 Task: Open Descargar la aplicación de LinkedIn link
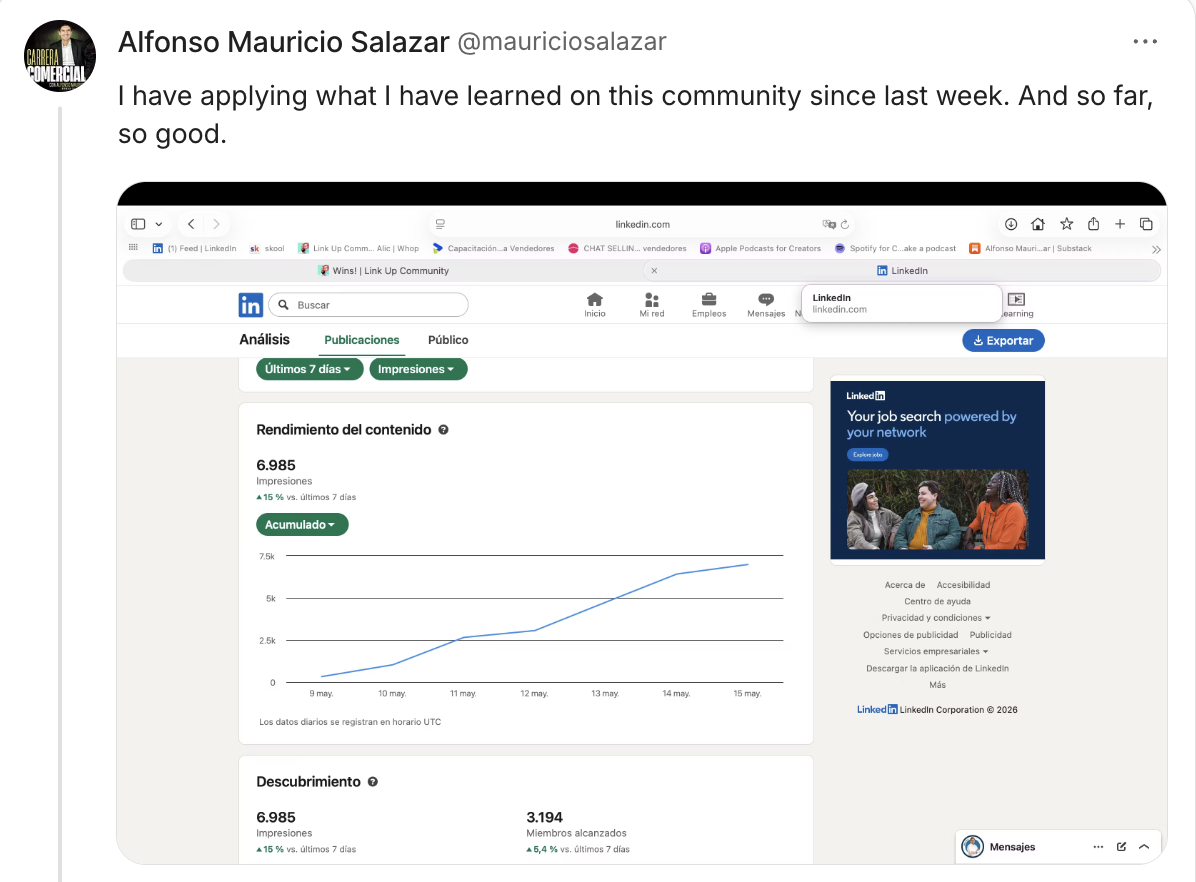[937, 668]
